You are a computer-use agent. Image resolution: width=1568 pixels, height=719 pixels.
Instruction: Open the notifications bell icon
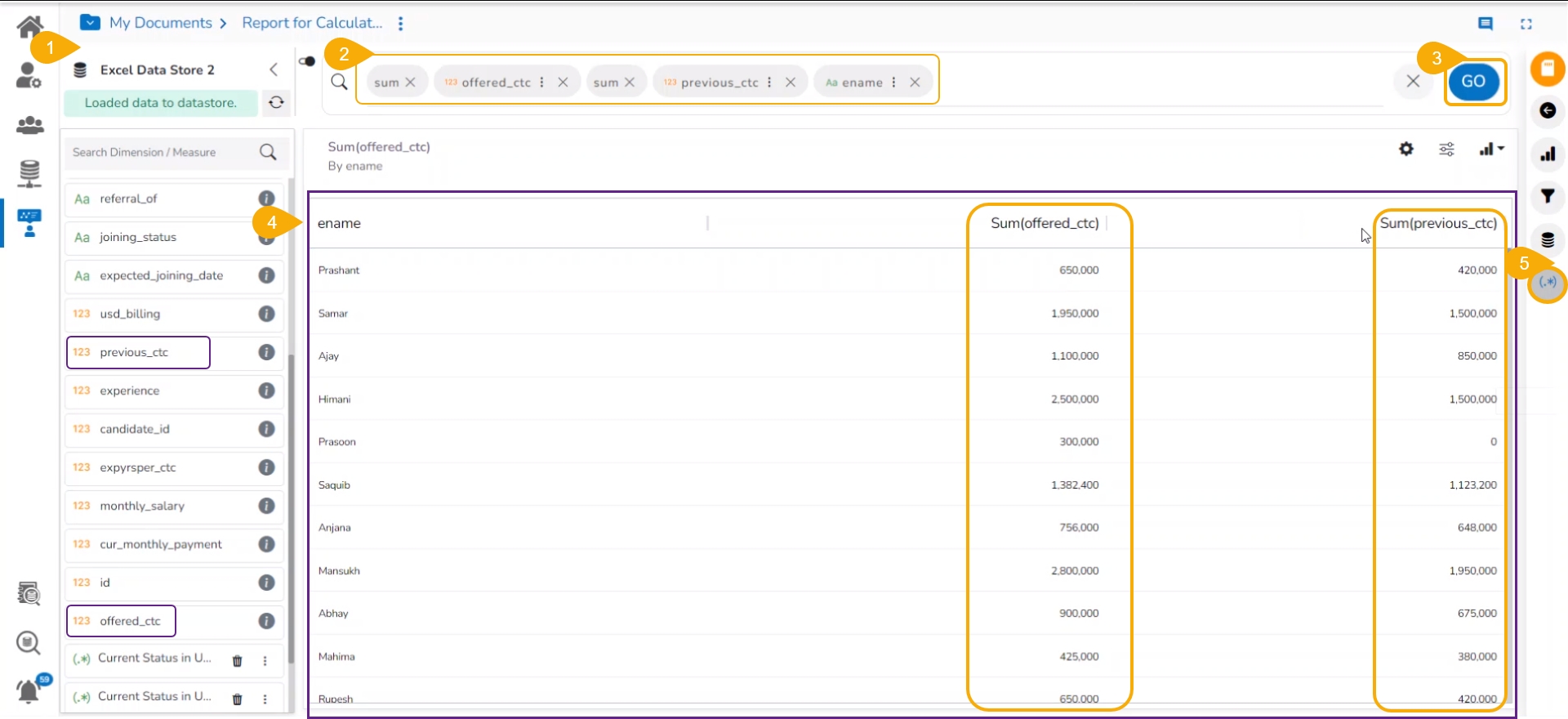pyautogui.click(x=29, y=691)
